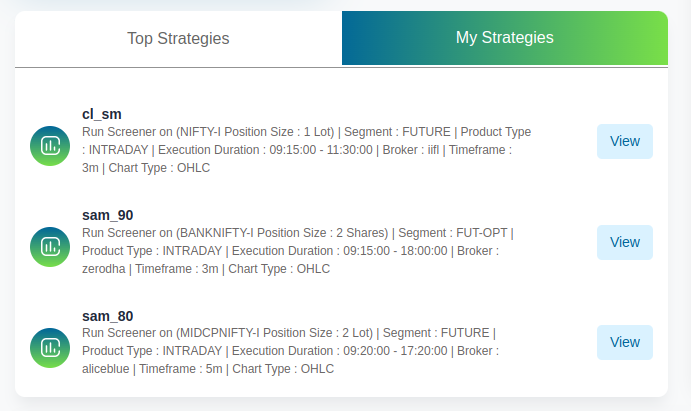The width and height of the screenshot is (691, 411).
Task: Click execution duration 09:15:00 - 11:30:00
Action: click(x=321, y=150)
